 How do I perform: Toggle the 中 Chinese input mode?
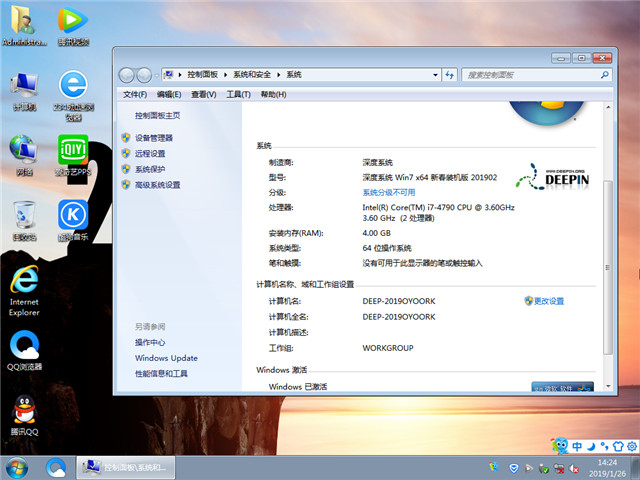[x=576, y=446]
